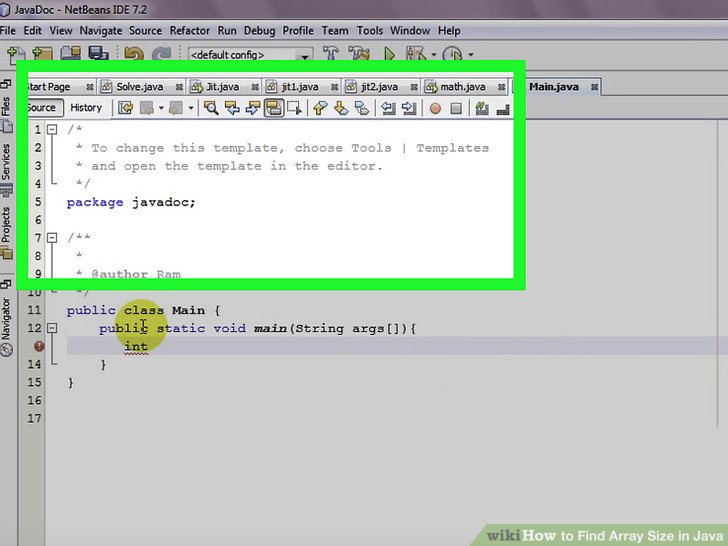
Task: Click the Save All toolbar icon
Action: click(x=98, y=53)
